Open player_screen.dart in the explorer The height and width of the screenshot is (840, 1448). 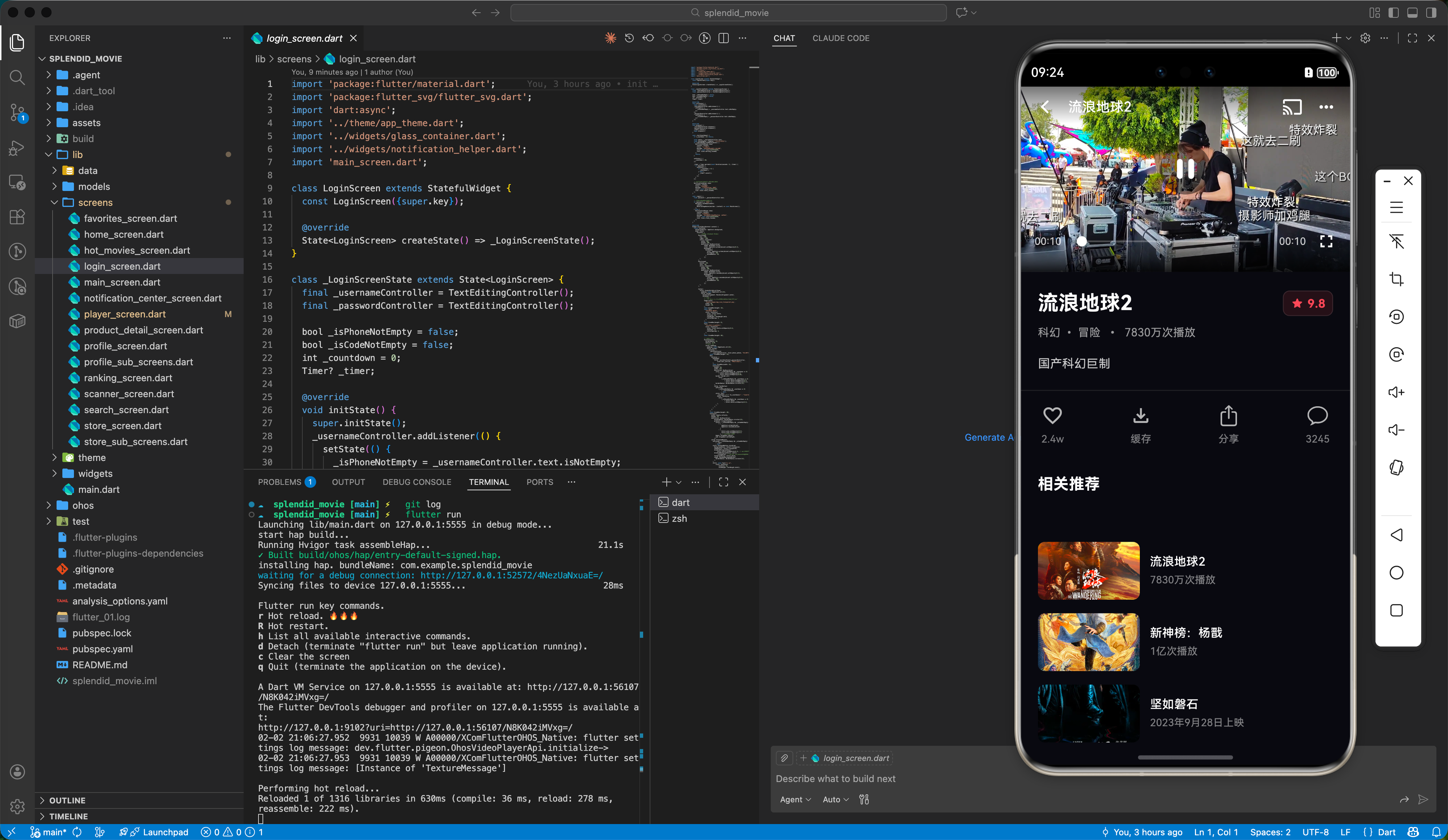point(125,314)
